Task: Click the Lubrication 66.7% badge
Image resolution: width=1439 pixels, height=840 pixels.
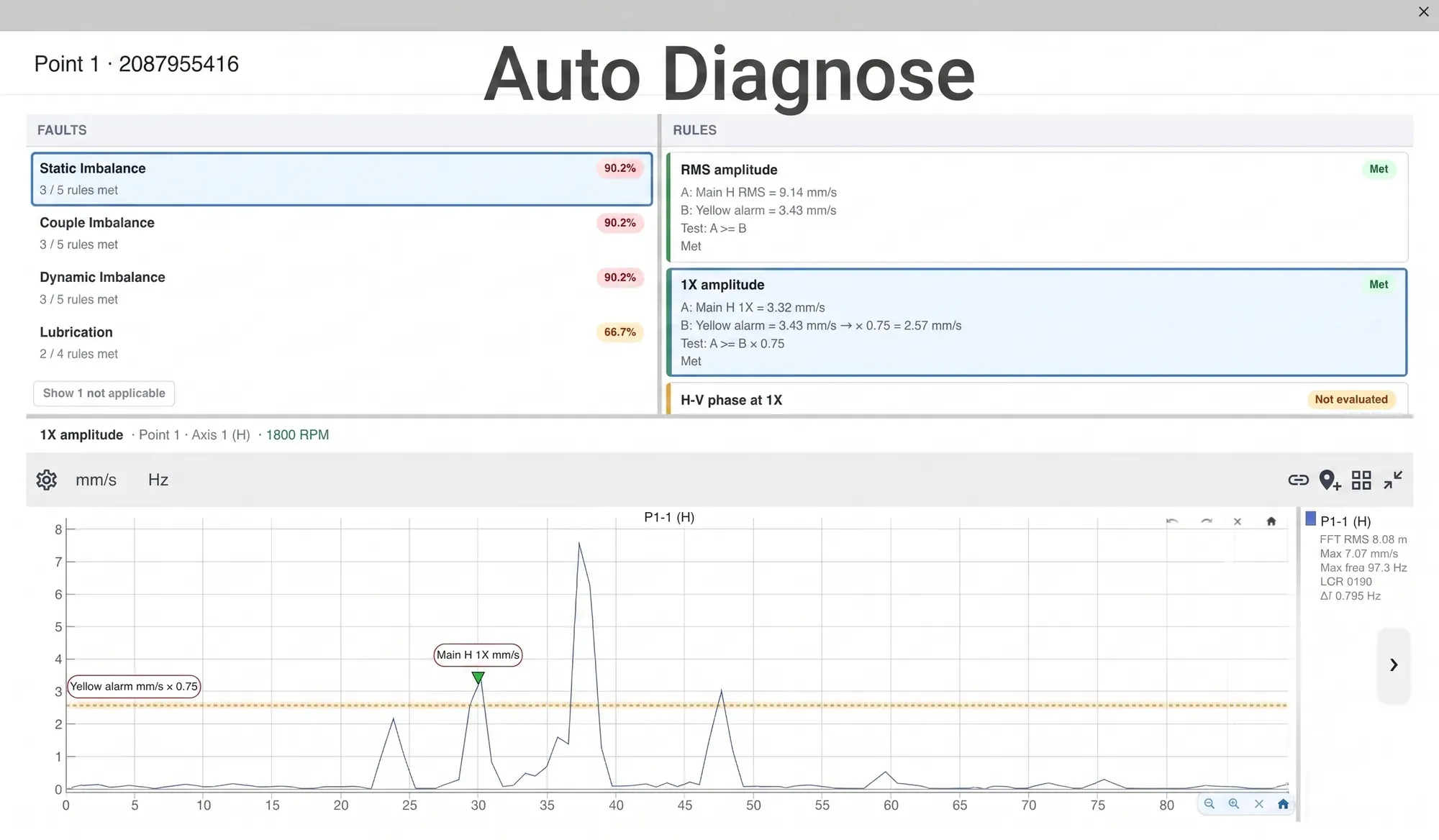Action: pyautogui.click(x=619, y=332)
